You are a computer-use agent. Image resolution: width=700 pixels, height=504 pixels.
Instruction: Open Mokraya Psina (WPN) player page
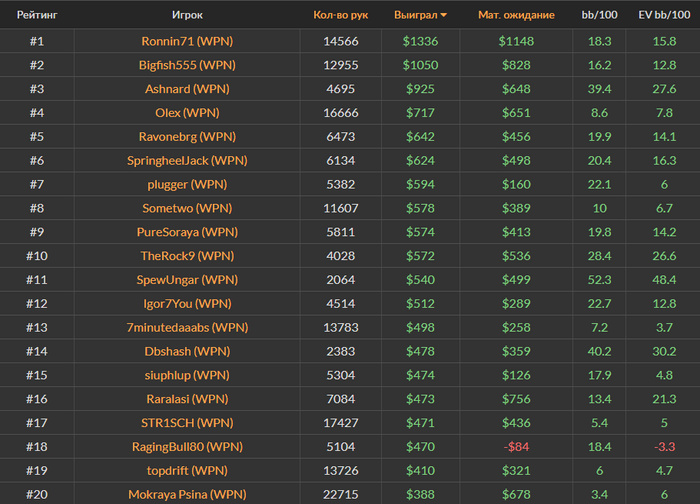(x=187, y=494)
